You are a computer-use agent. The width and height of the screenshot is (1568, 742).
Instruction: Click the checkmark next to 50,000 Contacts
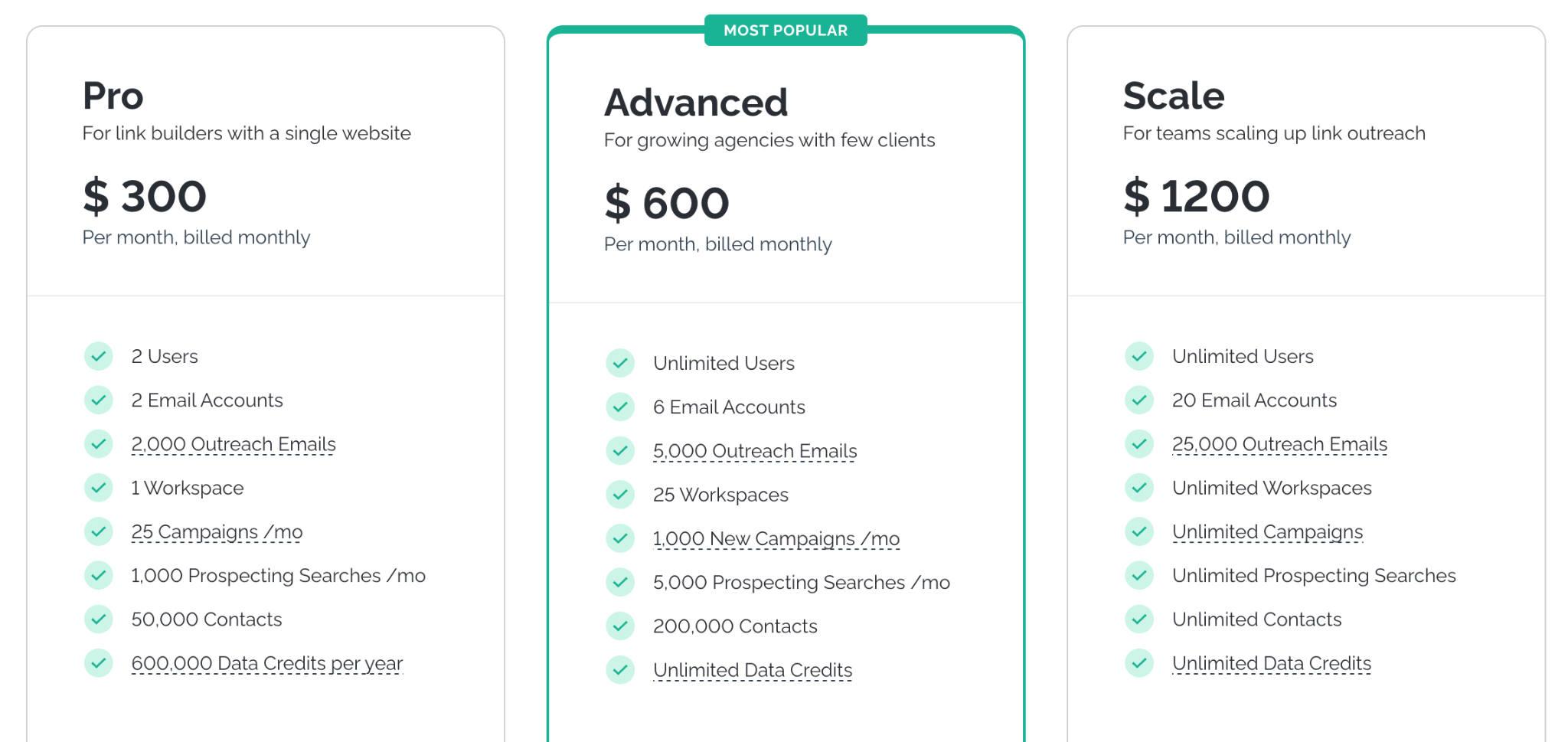(x=99, y=619)
